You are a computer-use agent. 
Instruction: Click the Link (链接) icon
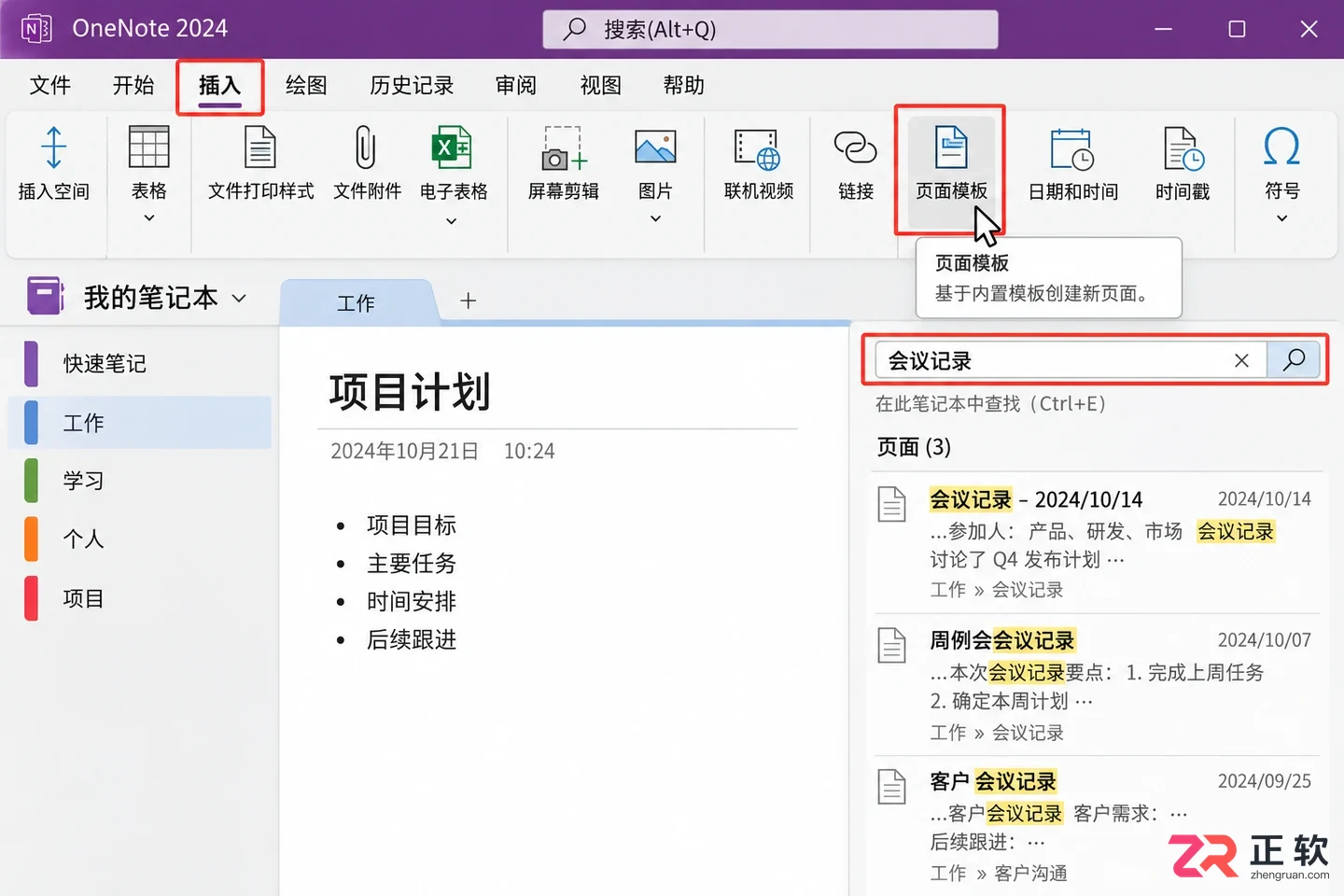[855, 147]
